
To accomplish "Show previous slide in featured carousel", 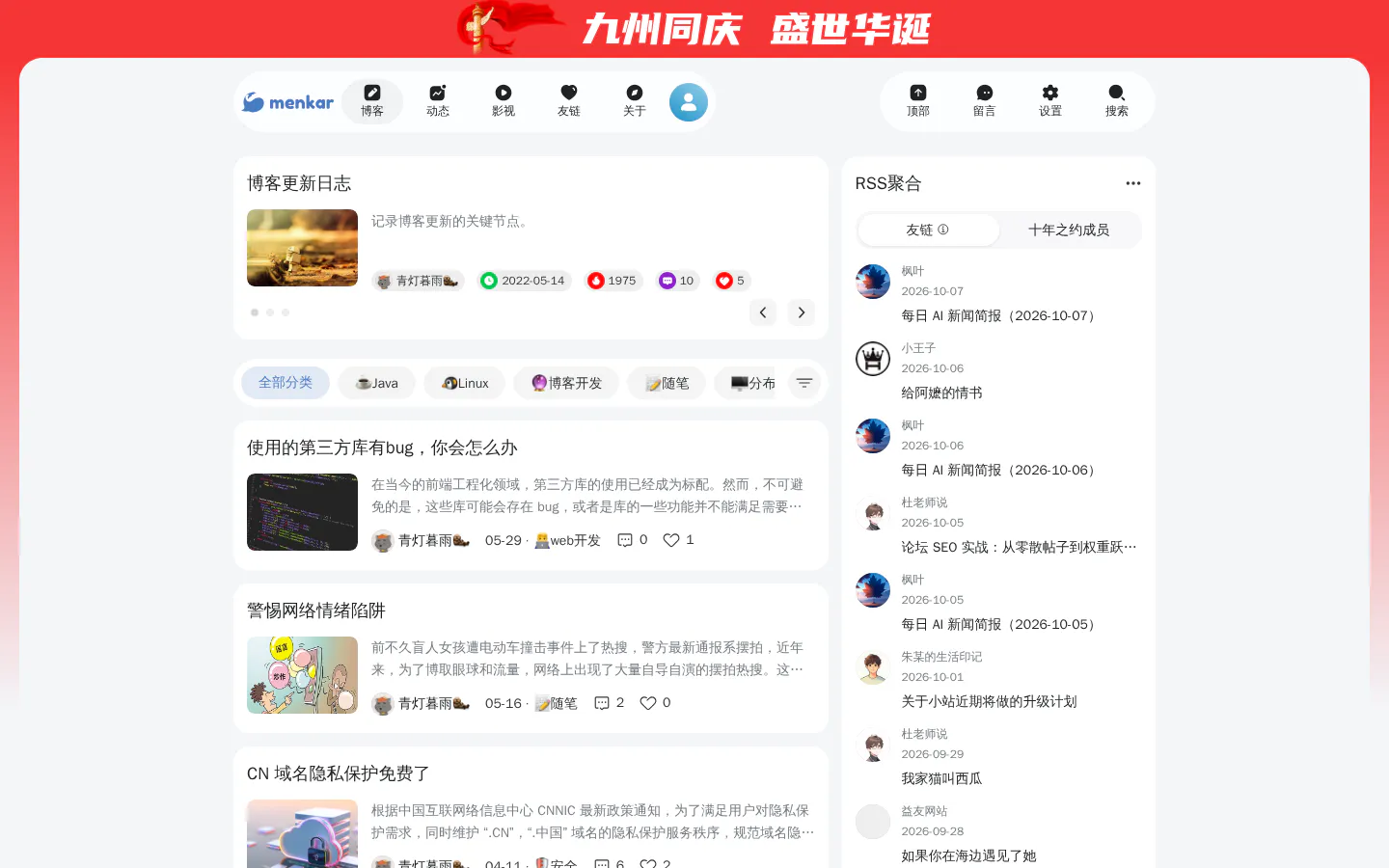I will (x=763, y=312).
